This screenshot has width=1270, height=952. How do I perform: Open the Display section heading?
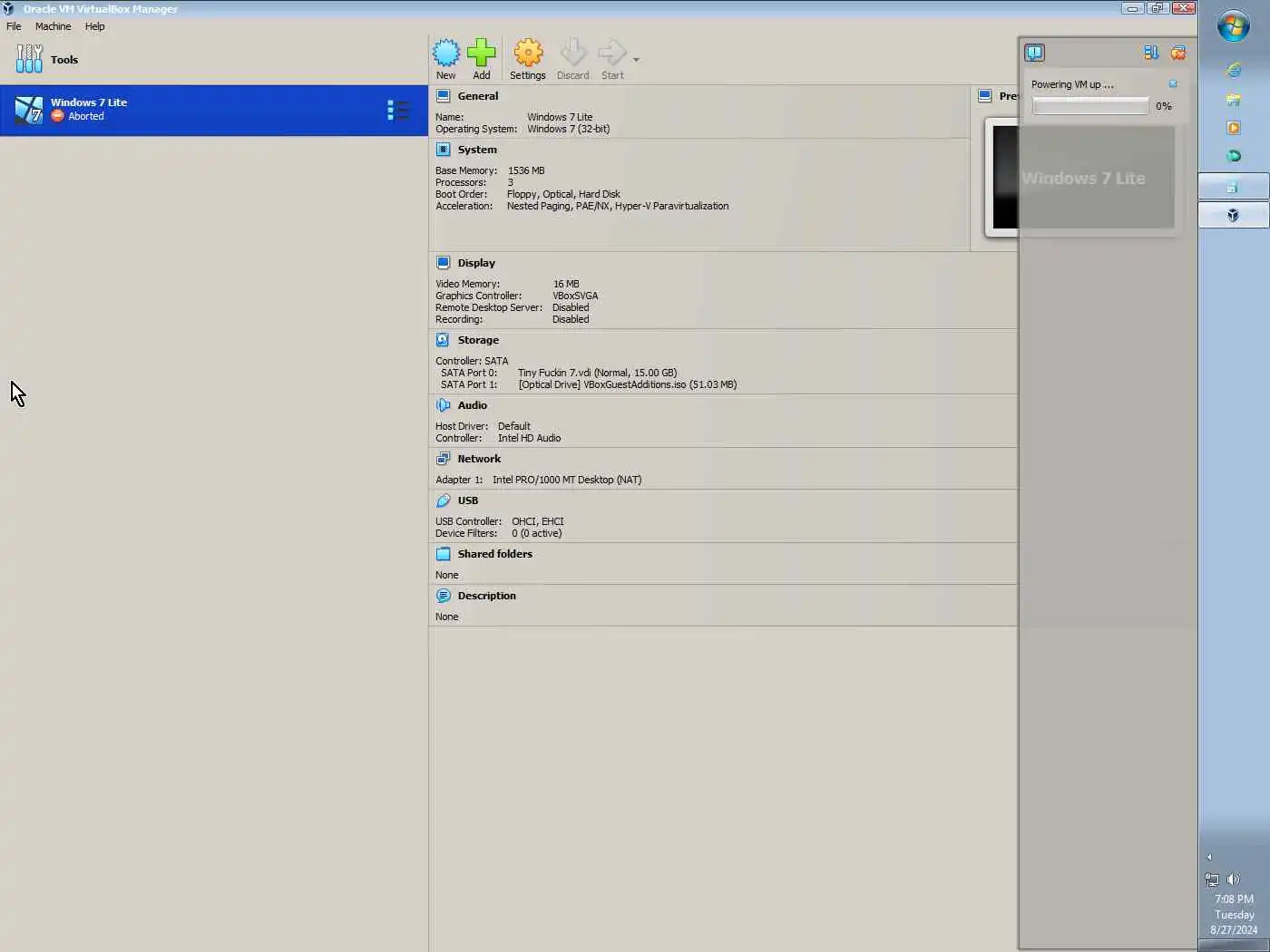coord(476,263)
